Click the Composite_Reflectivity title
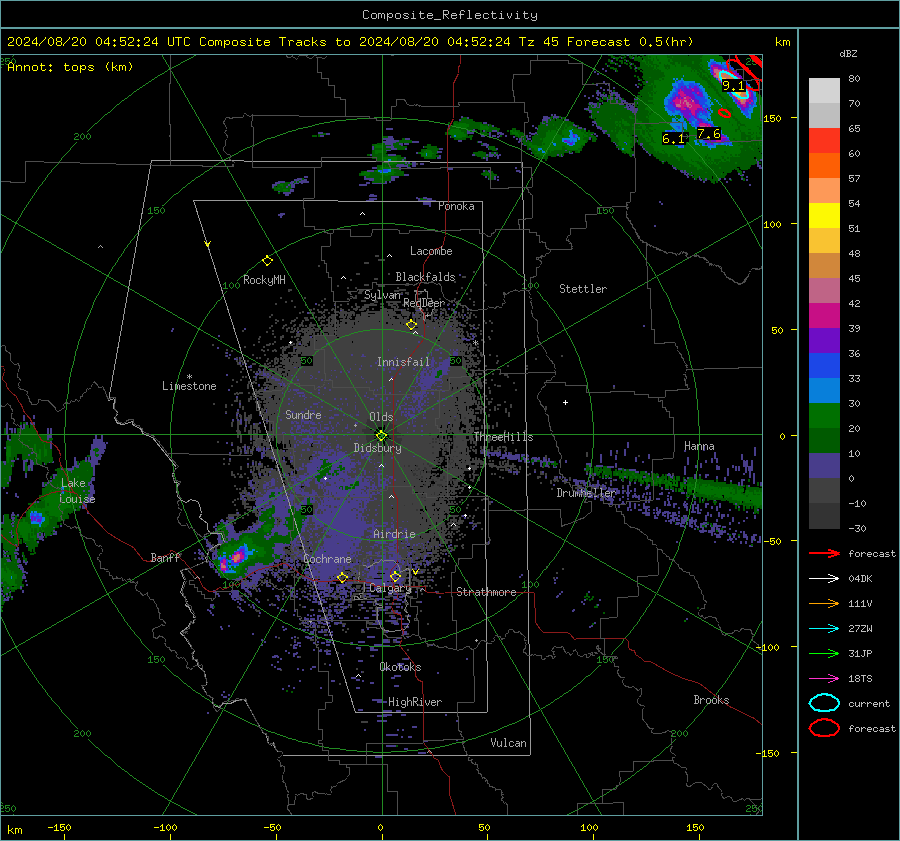The height and width of the screenshot is (841, 900). click(x=449, y=15)
